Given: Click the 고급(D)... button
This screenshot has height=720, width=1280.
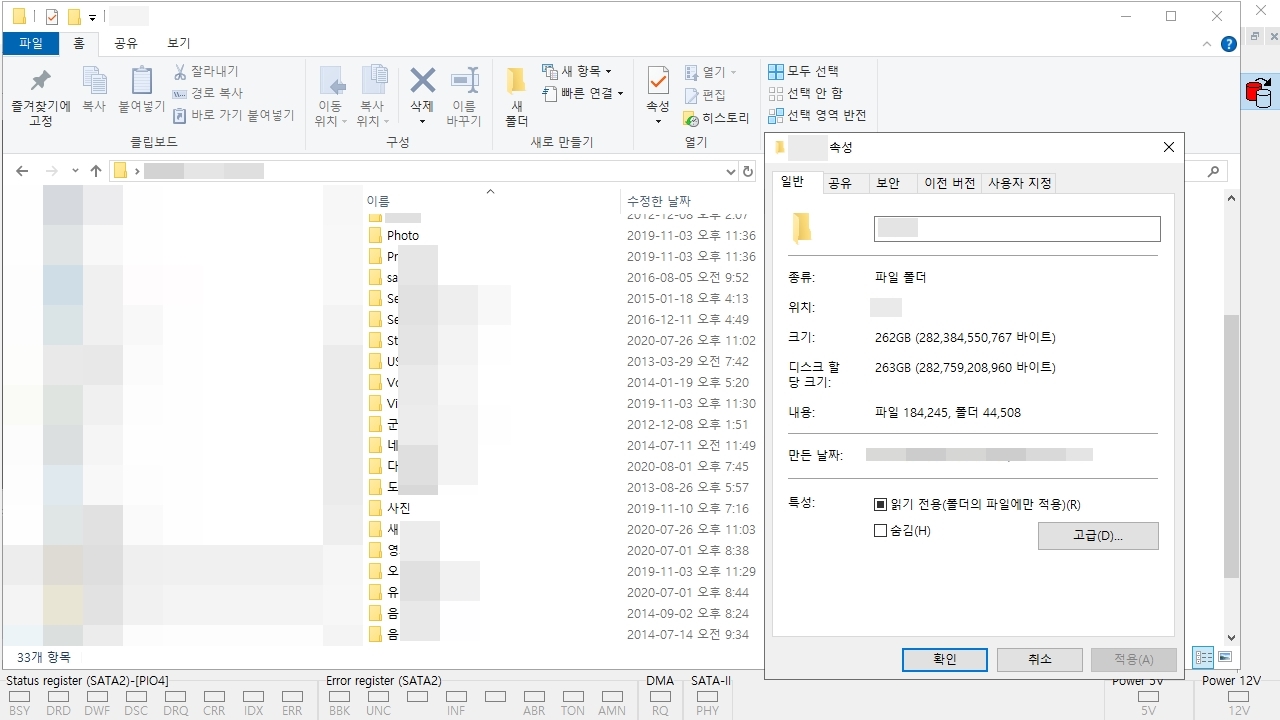Looking at the screenshot, I should tap(1098, 536).
